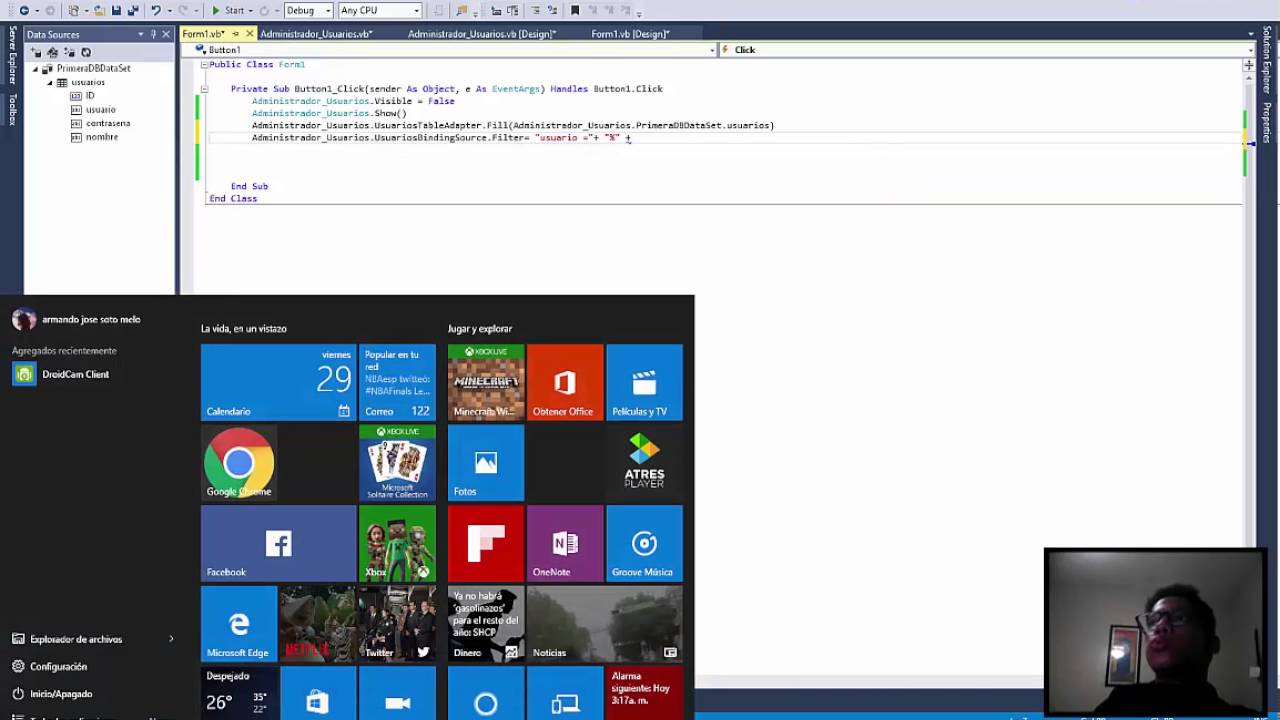Open user account armando jose soto melo

76,319
